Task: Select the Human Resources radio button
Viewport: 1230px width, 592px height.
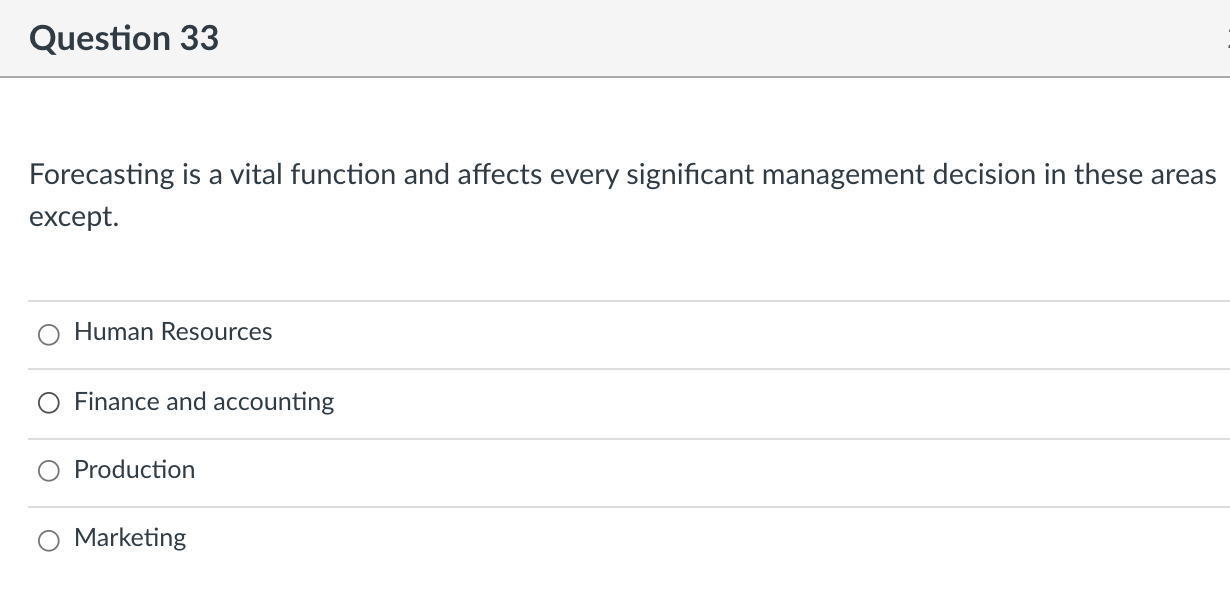Action: 49,335
